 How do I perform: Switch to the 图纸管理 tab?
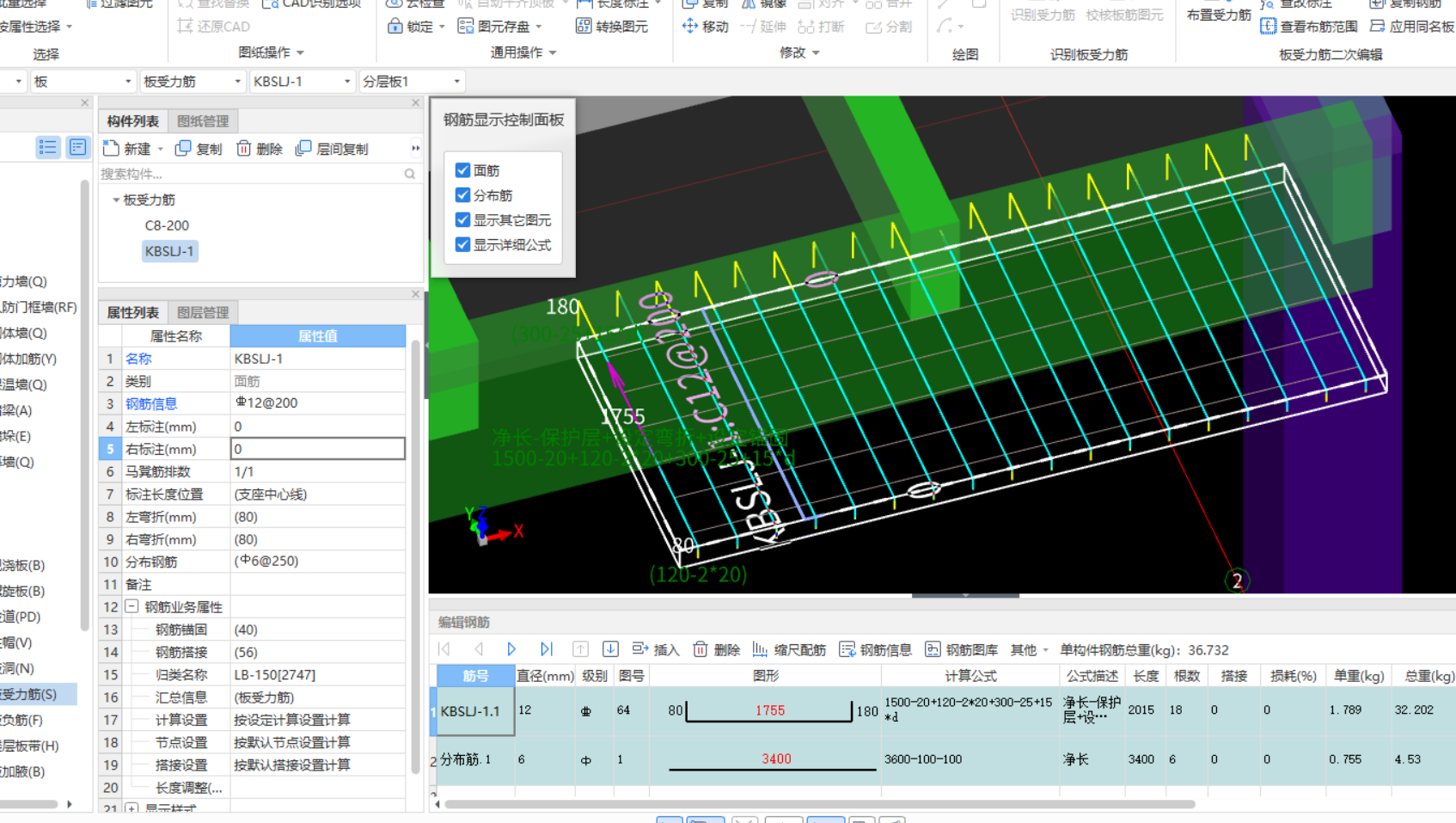tap(203, 121)
